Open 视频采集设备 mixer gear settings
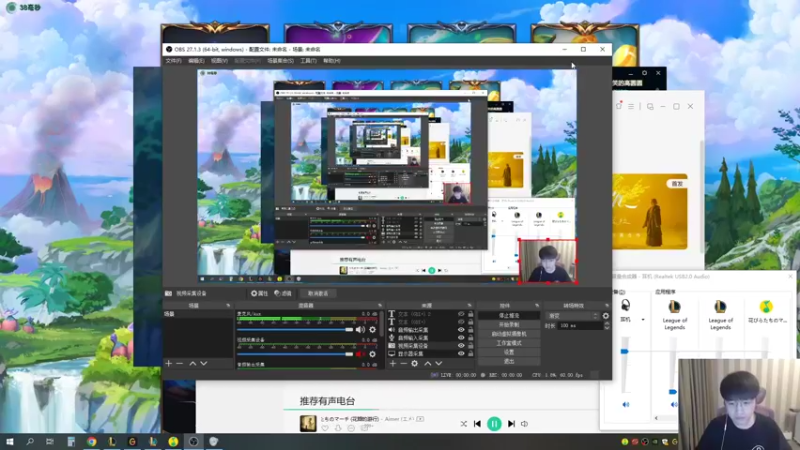 372,354
